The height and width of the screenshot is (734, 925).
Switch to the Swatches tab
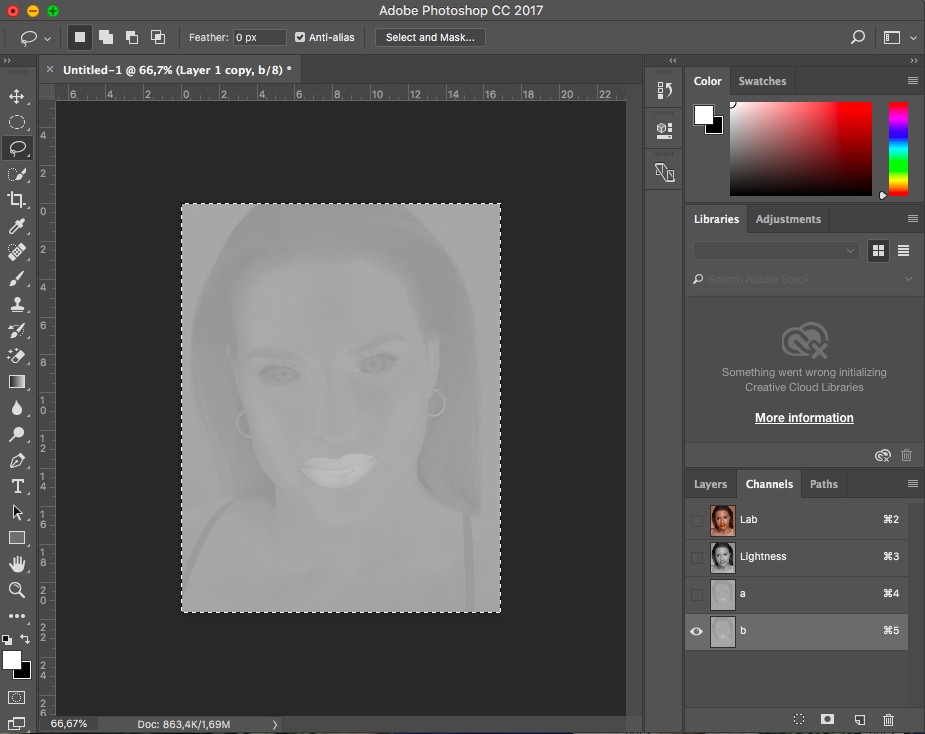coord(762,81)
